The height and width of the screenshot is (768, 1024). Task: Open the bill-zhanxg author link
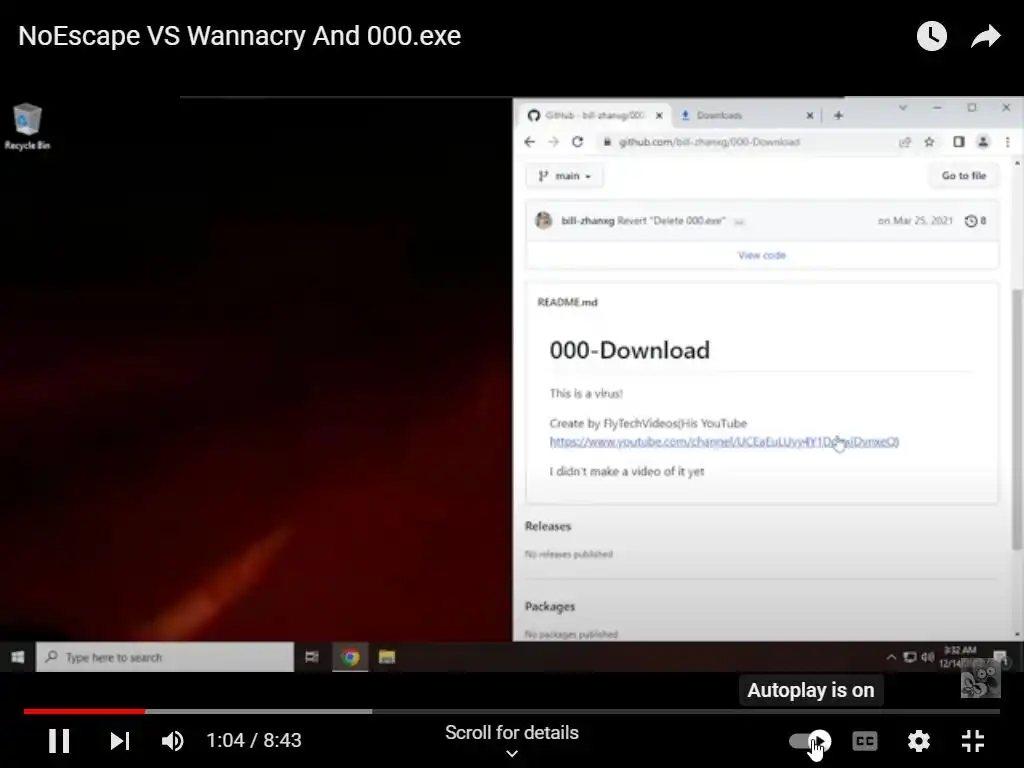pos(588,221)
